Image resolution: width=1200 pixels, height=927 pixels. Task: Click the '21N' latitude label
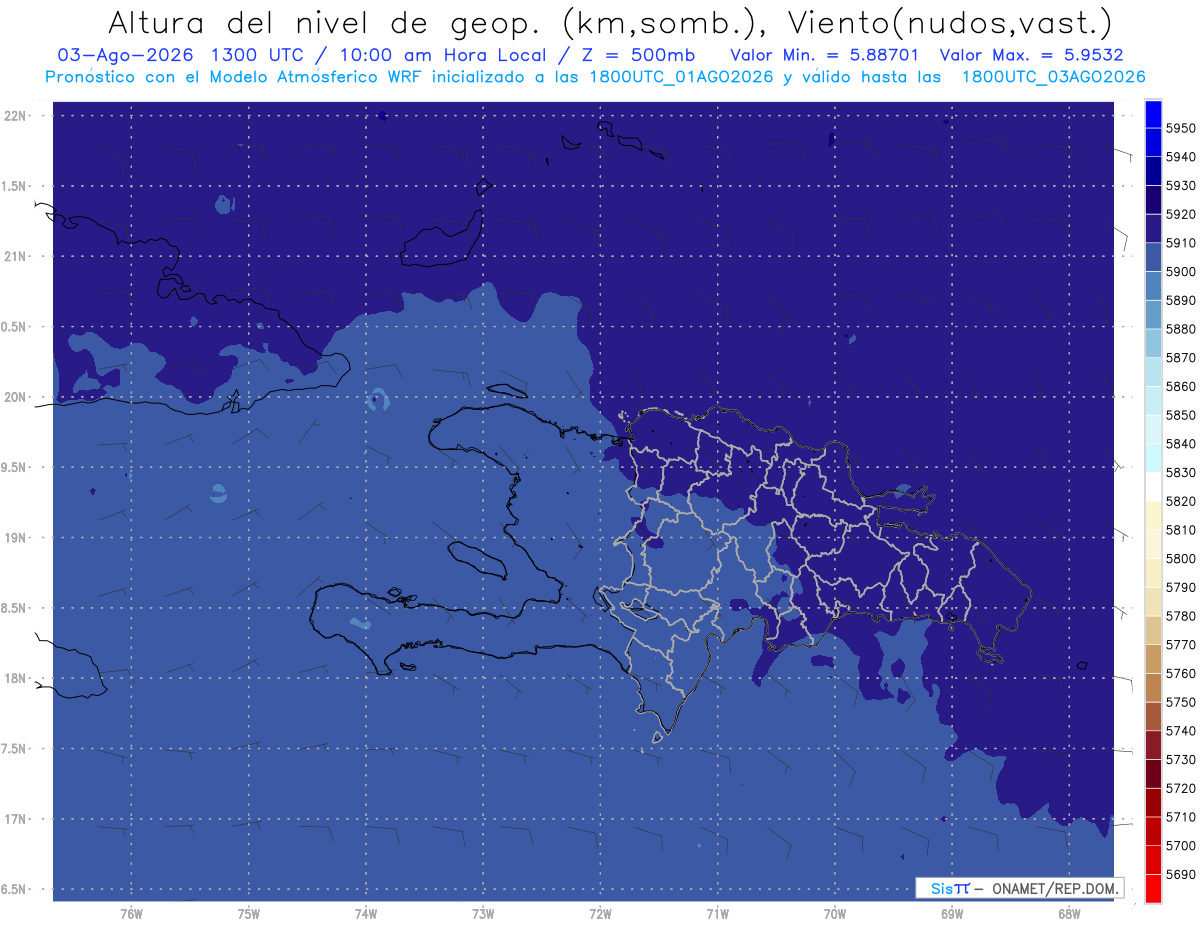click(17, 256)
